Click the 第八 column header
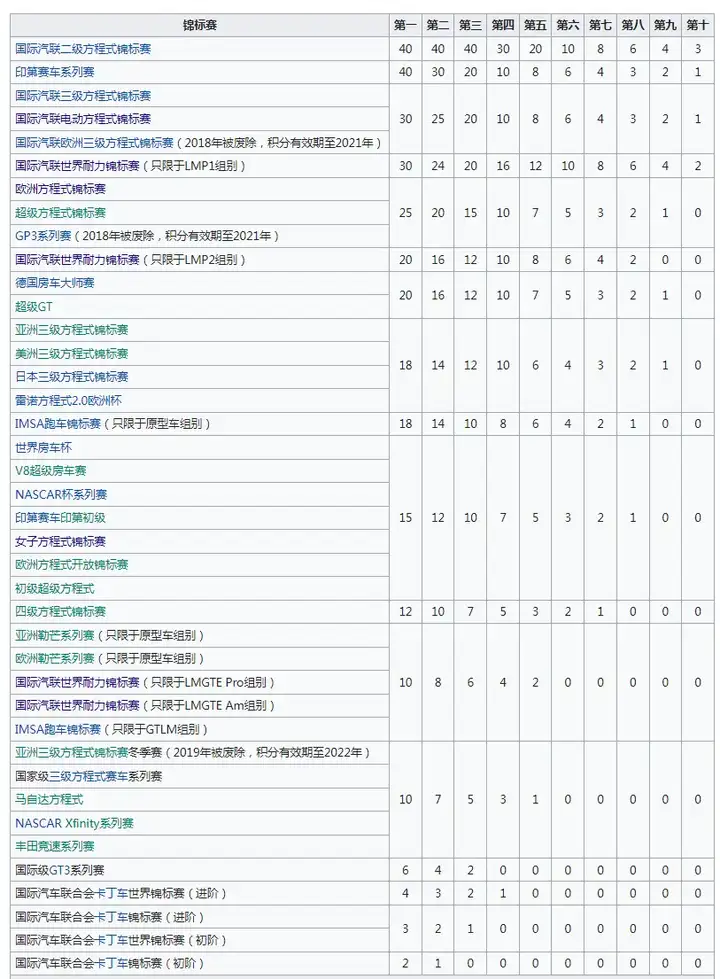The height and width of the screenshot is (979, 720). (633, 25)
